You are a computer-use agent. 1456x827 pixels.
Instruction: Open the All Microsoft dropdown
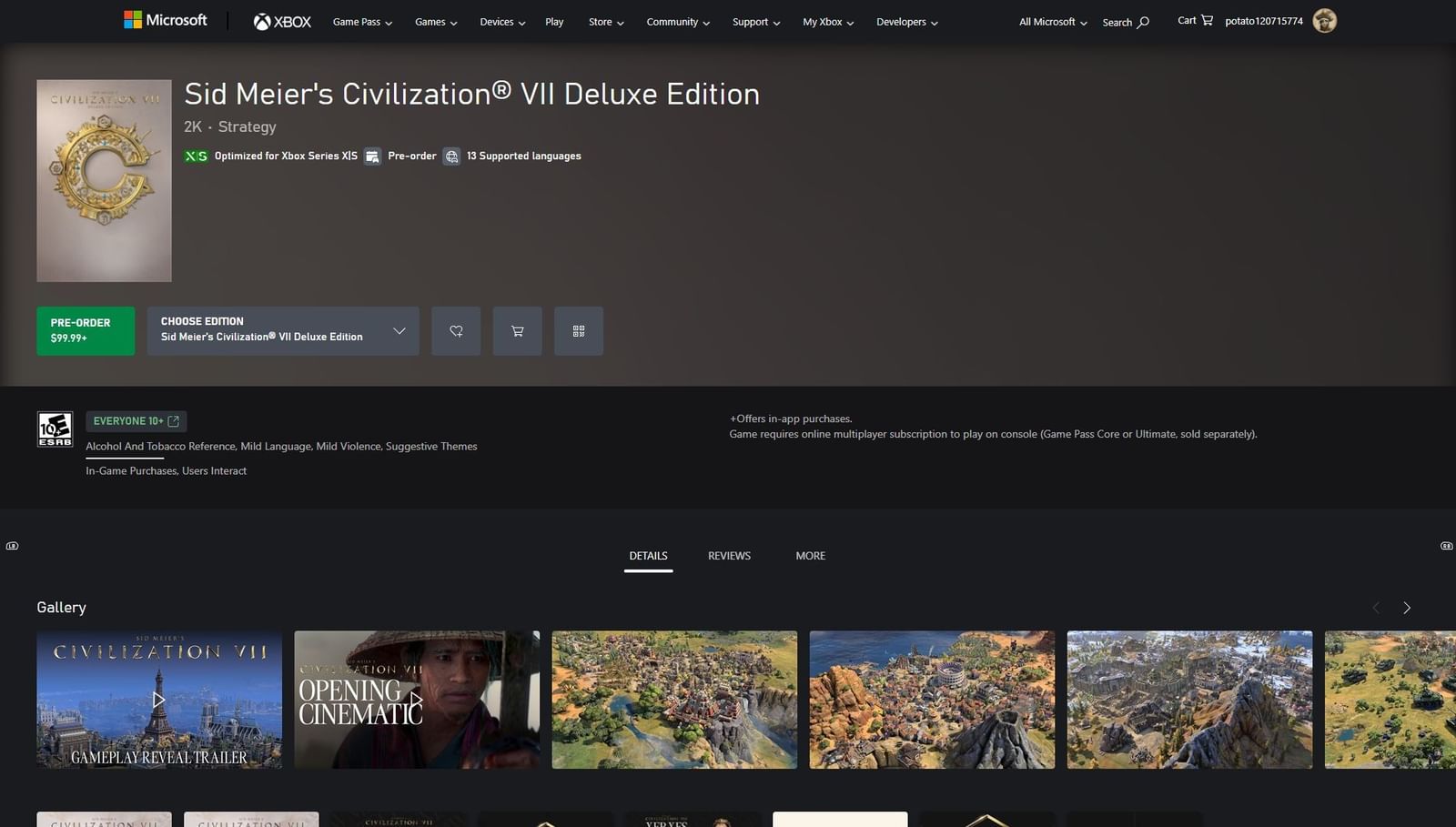point(1051,22)
